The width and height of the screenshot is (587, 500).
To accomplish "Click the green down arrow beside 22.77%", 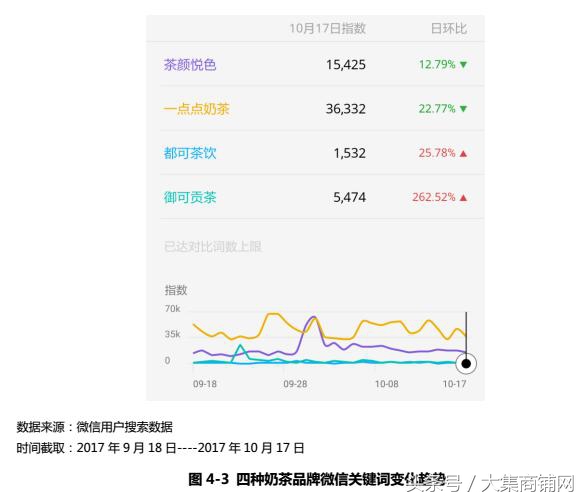I will 463,109.
